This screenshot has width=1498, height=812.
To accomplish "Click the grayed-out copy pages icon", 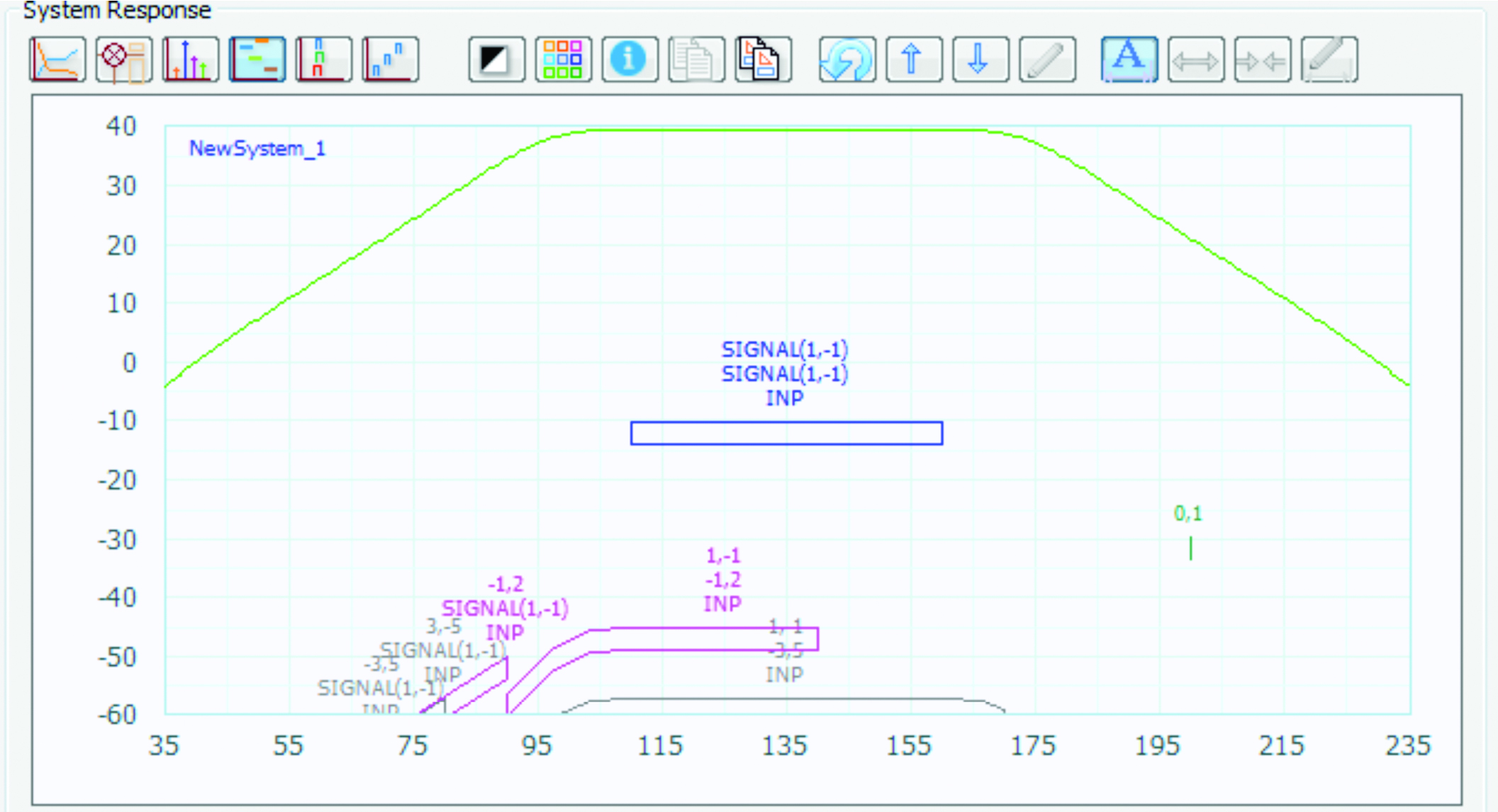I will pos(696,60).
